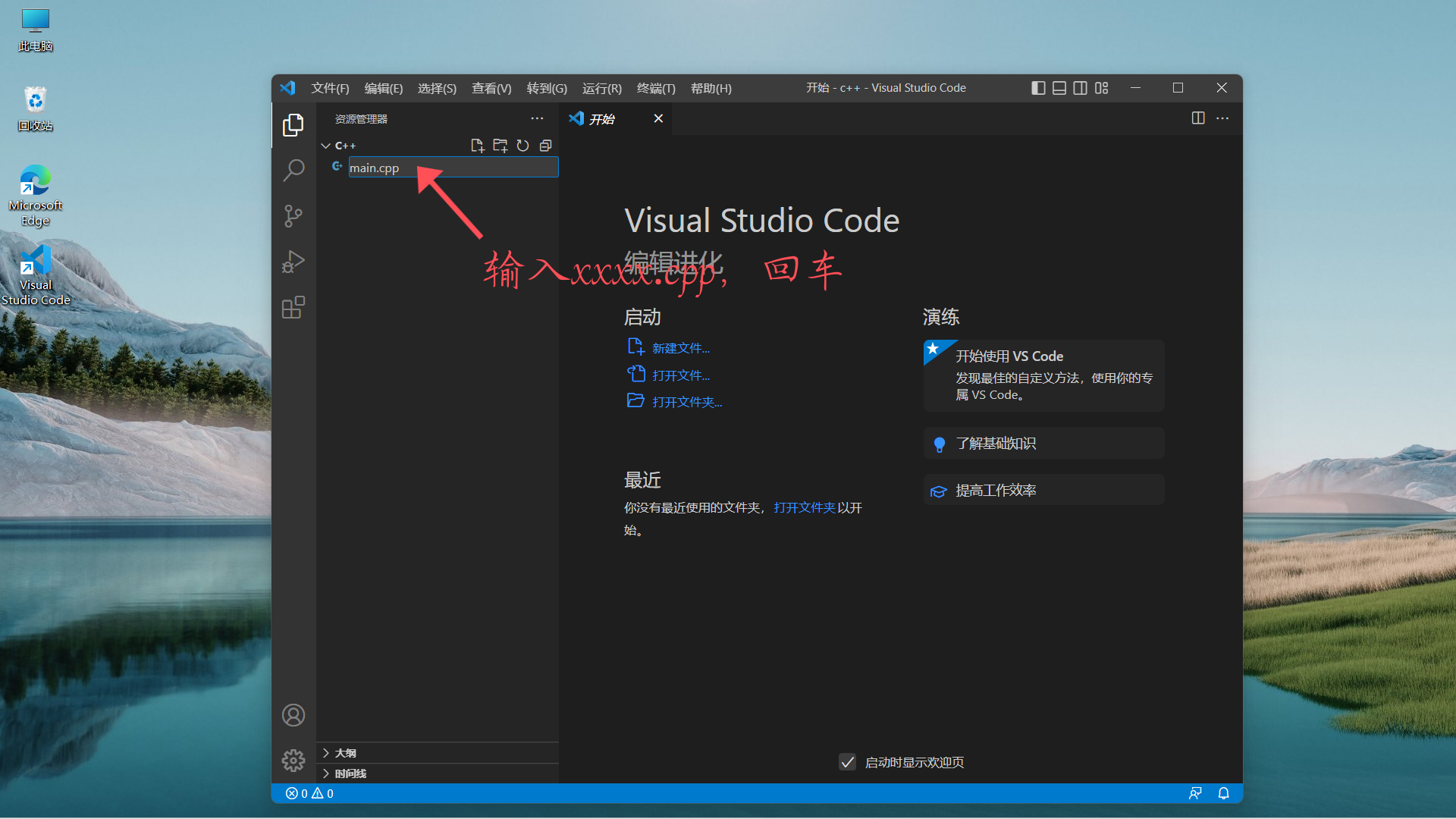Open the notifications bell in status bar
1456x819 pixels.
point(1223,793)
